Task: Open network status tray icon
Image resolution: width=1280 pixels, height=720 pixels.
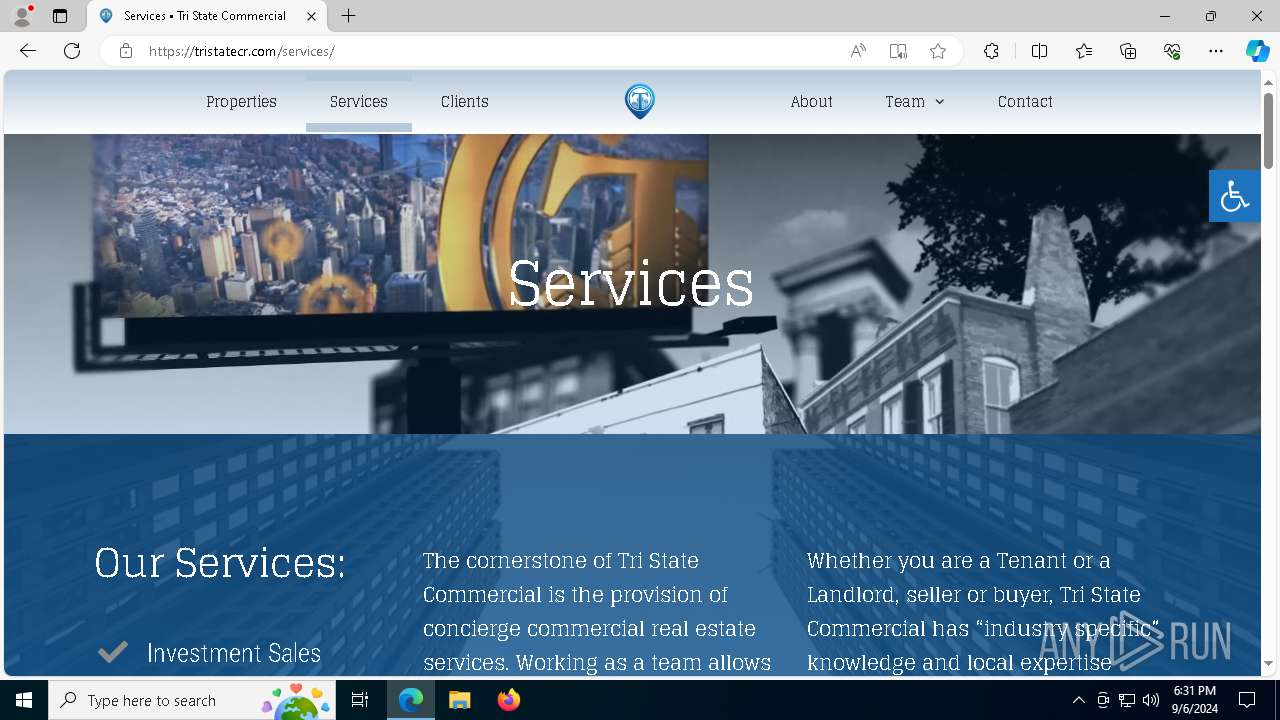Action: [1127, 700]
